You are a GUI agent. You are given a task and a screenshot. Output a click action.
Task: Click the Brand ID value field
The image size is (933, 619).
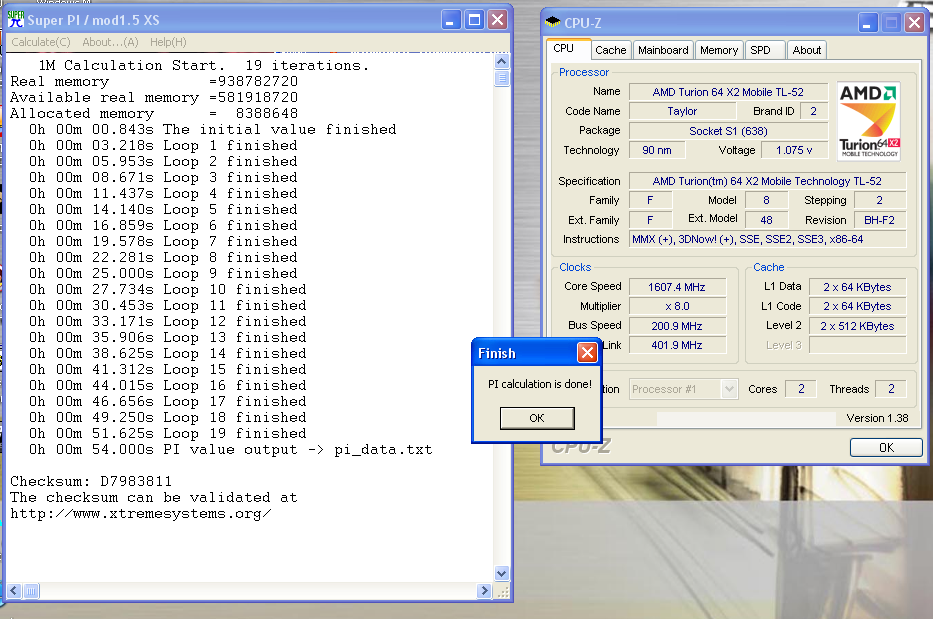[x=813, y=111]
